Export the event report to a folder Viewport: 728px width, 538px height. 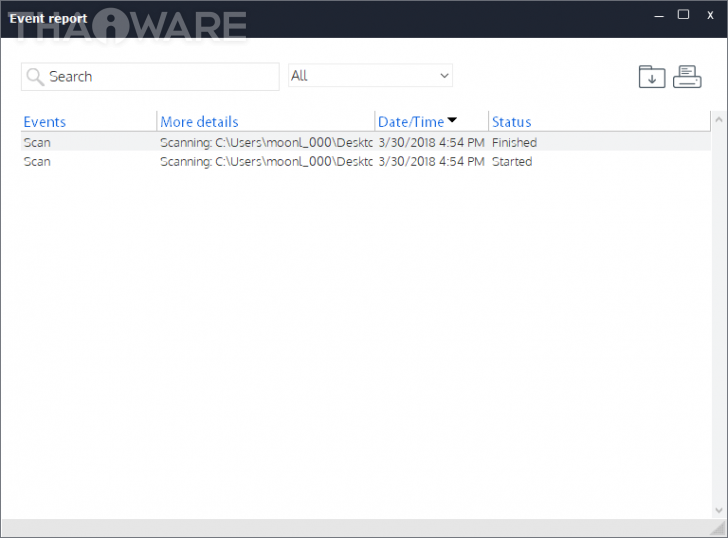click(652, 77)
